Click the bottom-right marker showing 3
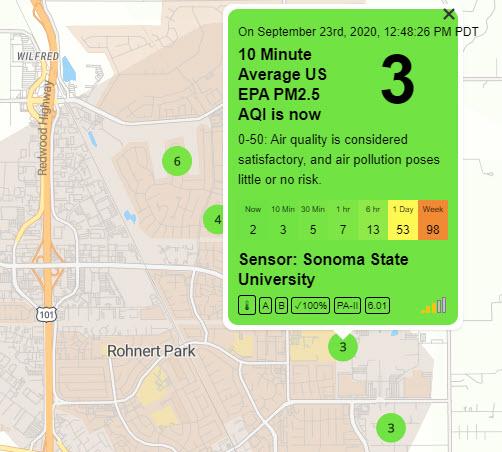502x452 pixels. pyautogui.click(x=391, y=428)
